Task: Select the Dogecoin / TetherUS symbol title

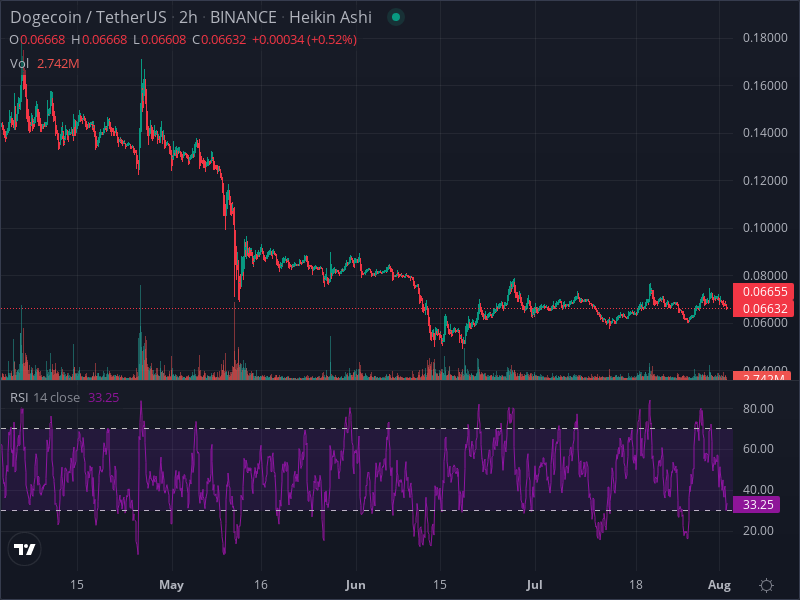Action: (88, 17)
